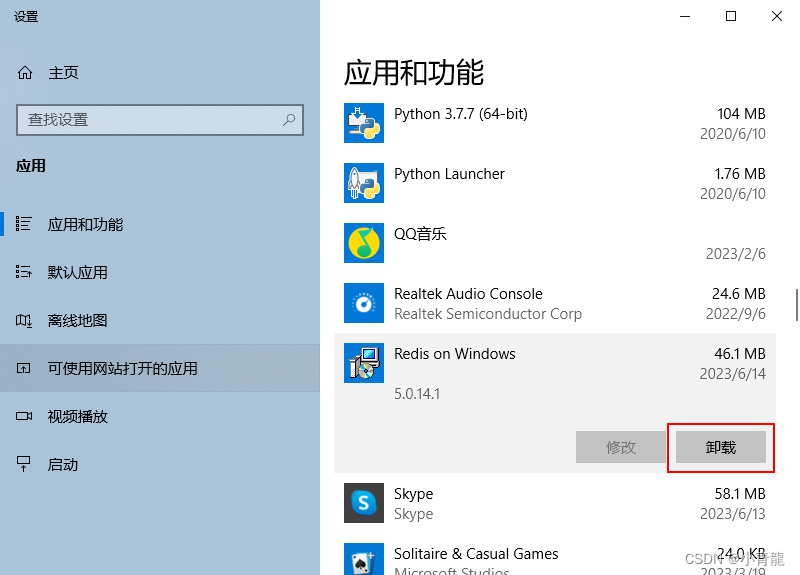800x575 pixels.
Task: Click the Solitaire & Casual Games icon
Action: point(364,559)
